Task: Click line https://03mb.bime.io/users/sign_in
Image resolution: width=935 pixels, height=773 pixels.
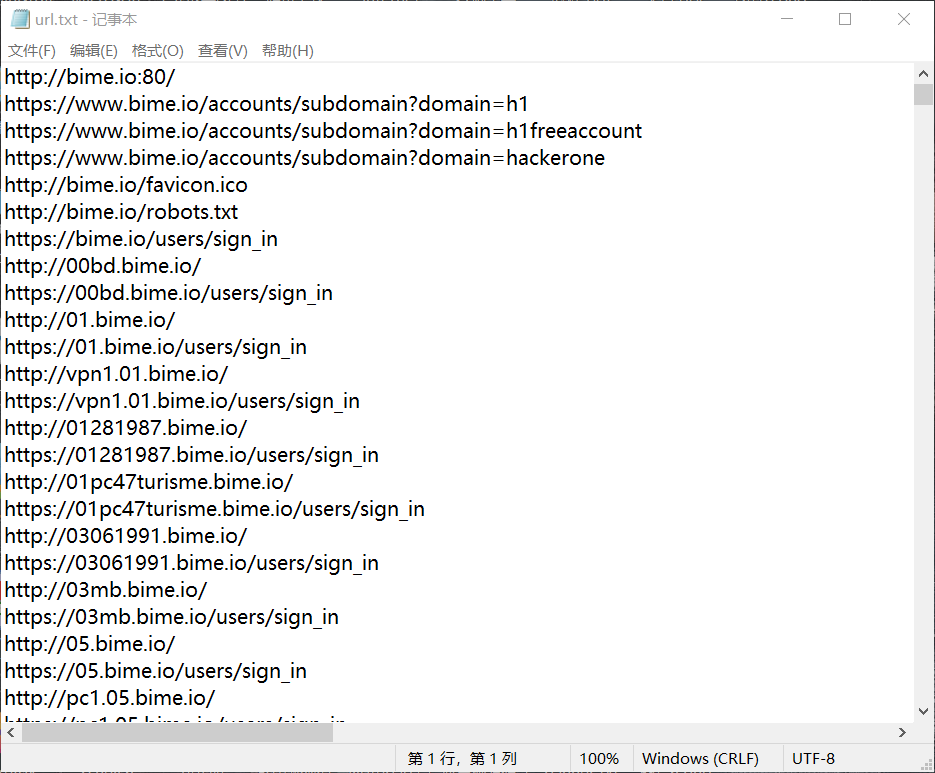Action: (x=172, y=617)
